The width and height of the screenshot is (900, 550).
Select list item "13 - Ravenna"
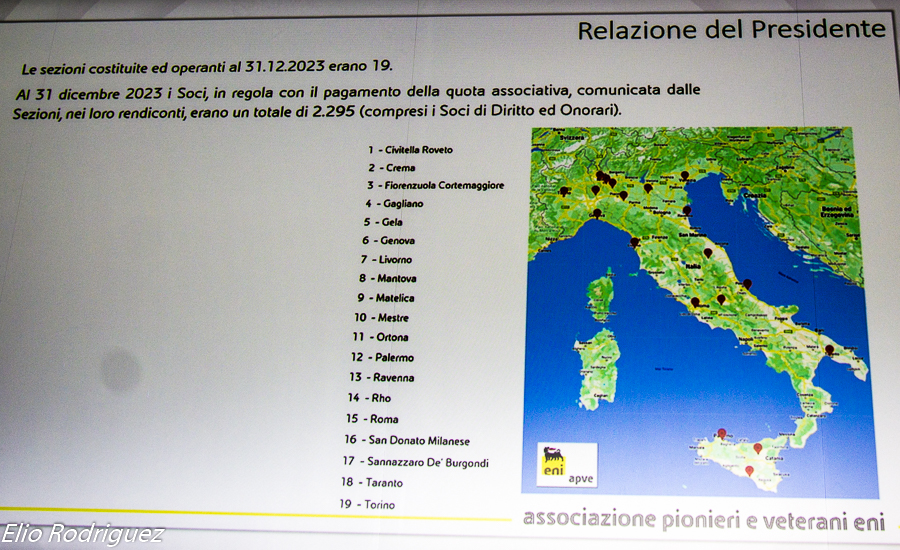pyautogui.click(x=381, y=377)
